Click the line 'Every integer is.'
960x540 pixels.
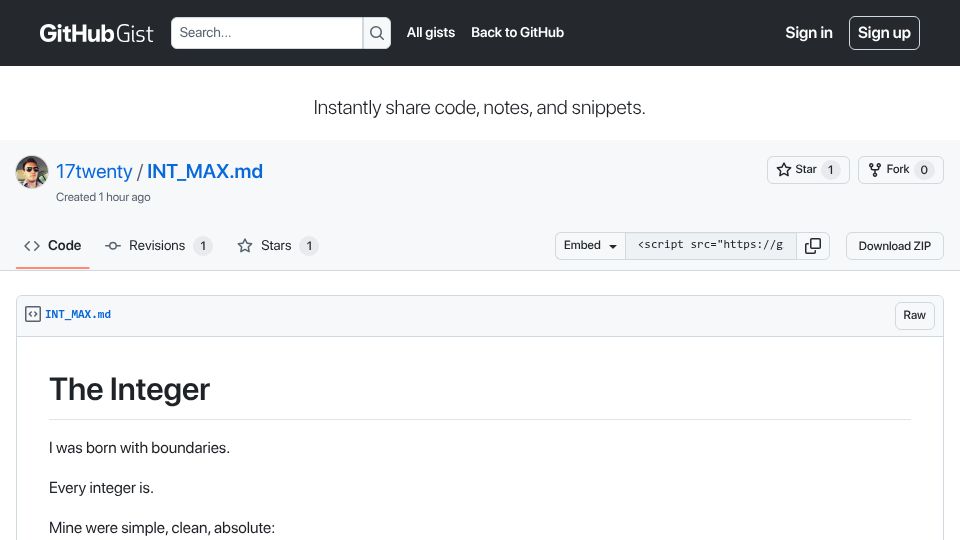(101, 488)
